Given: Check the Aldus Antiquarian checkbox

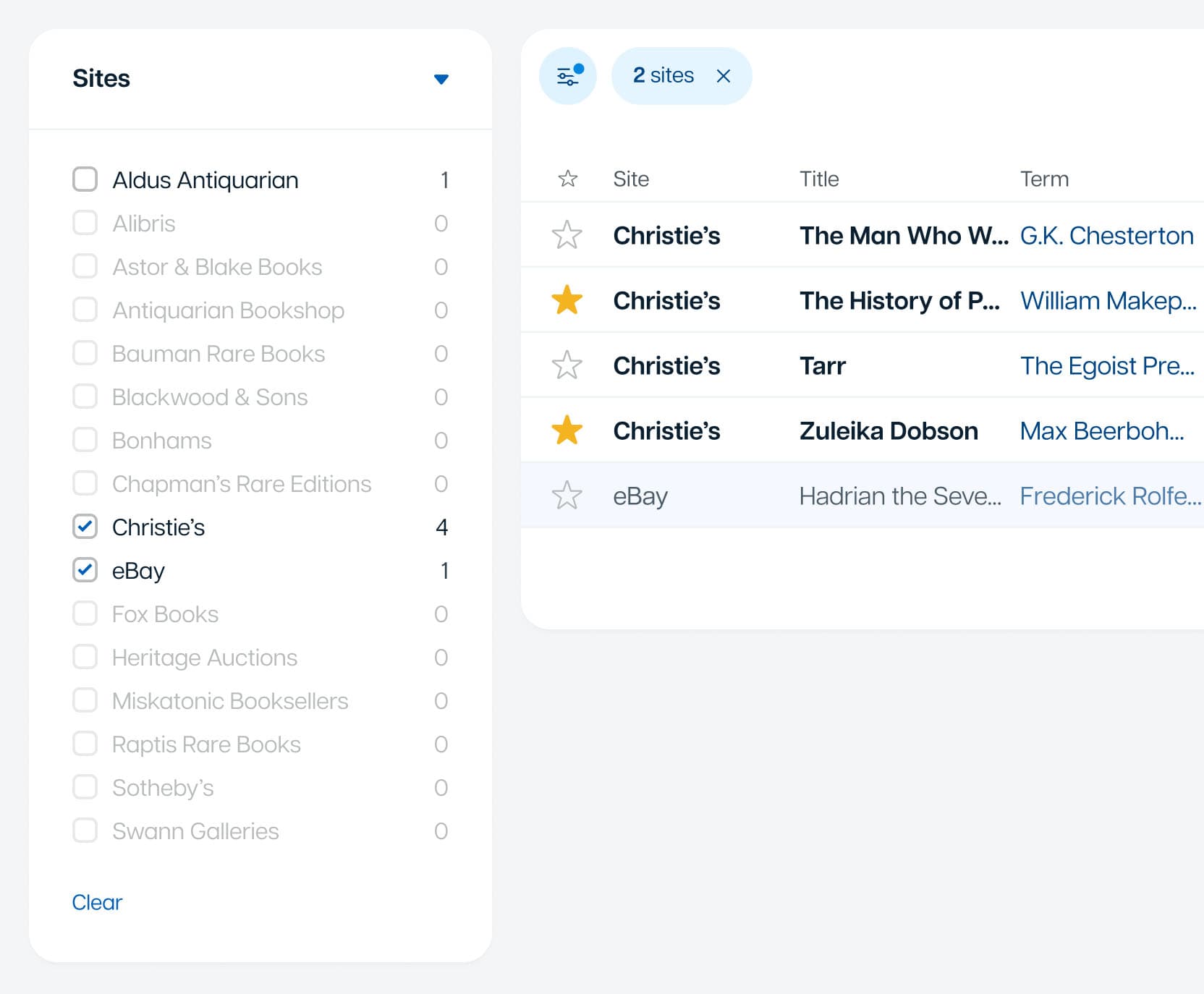Looking at the screenshot, I should point(85,179).
